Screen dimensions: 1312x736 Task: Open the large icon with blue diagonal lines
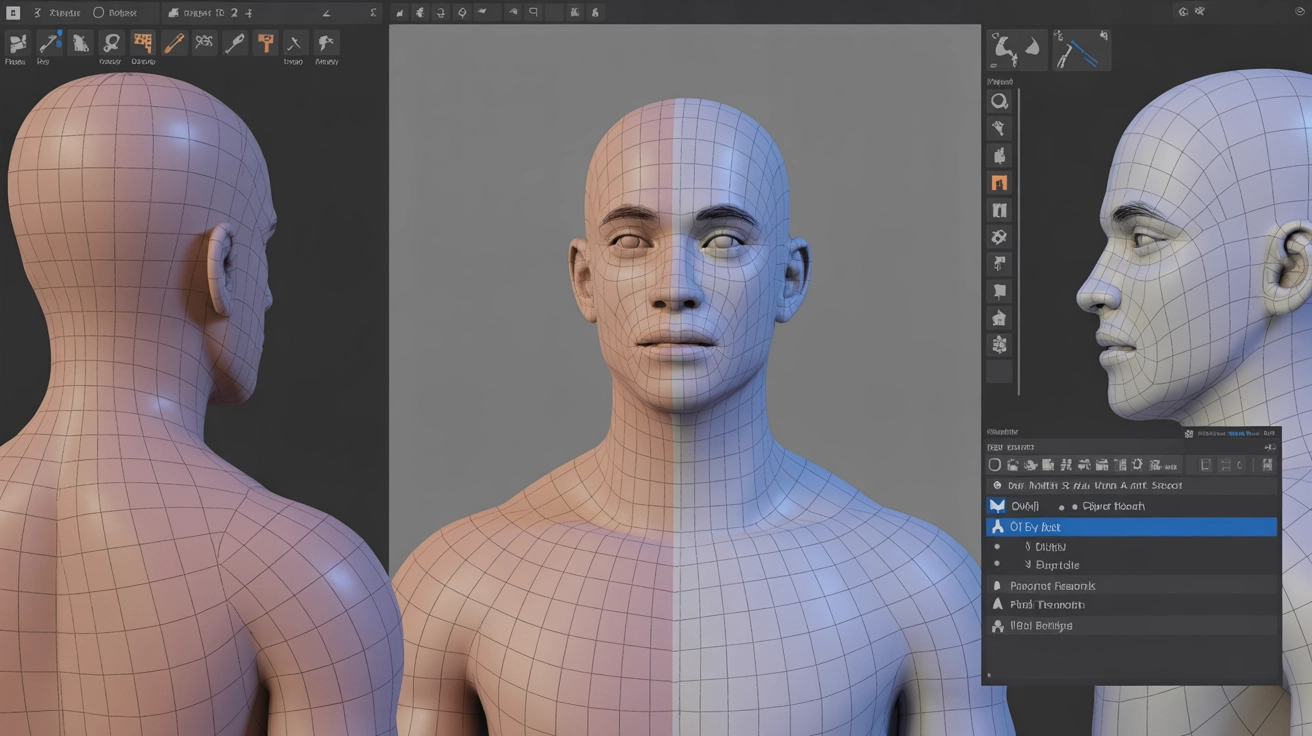point(1081,50)
